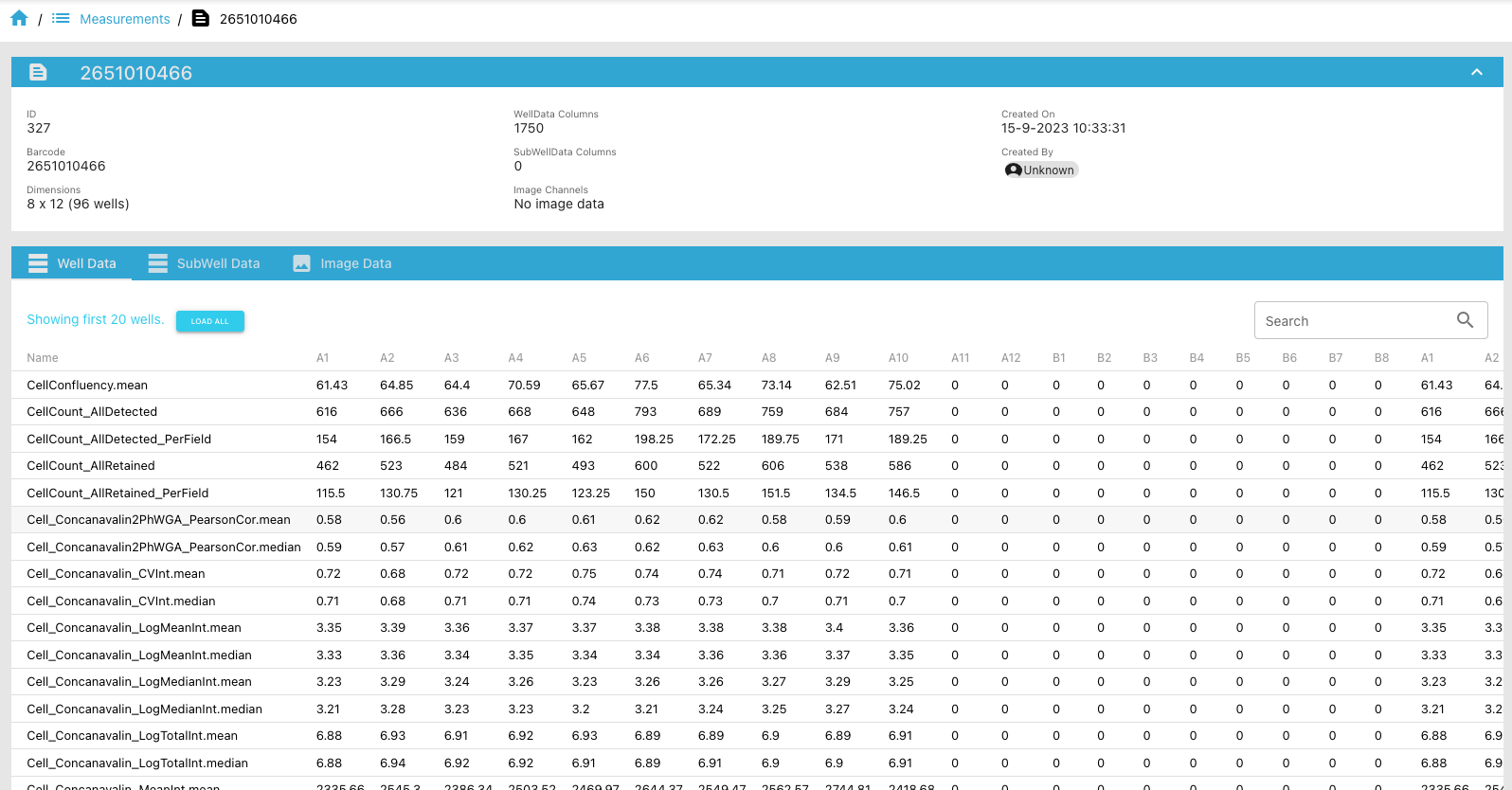Click the Name column header
The image size is (1512, 790).
(43, 358)
